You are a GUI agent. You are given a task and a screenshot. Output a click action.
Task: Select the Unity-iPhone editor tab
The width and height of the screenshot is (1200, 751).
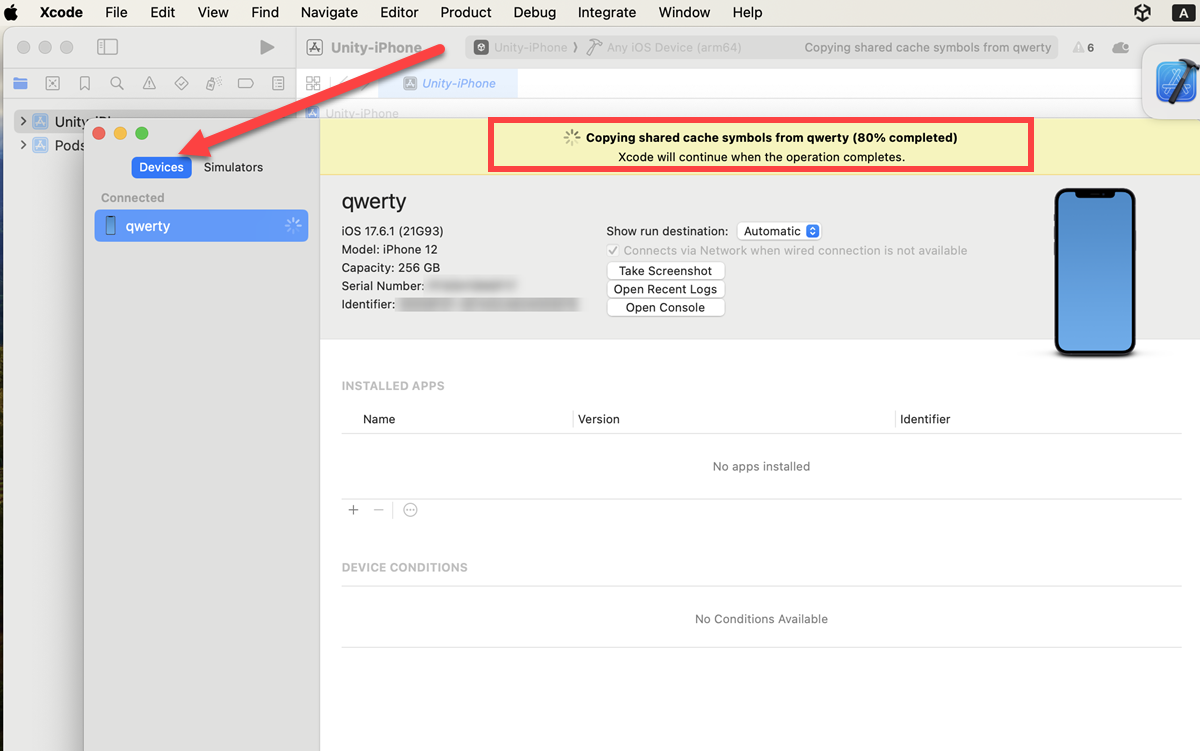(x=449, y=83)
